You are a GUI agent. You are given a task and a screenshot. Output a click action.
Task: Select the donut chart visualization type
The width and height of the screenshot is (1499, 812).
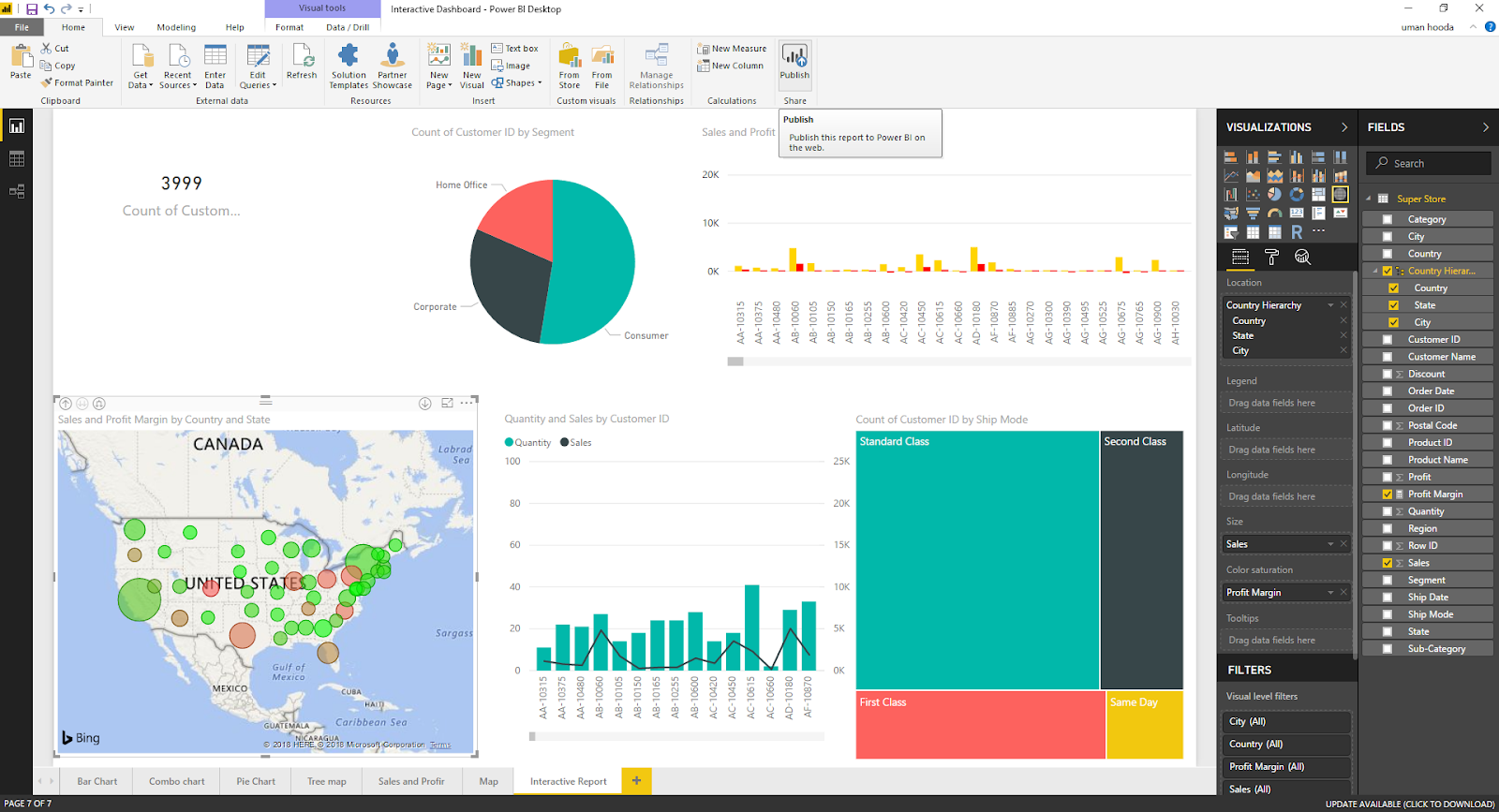(x=1297, y=194)
